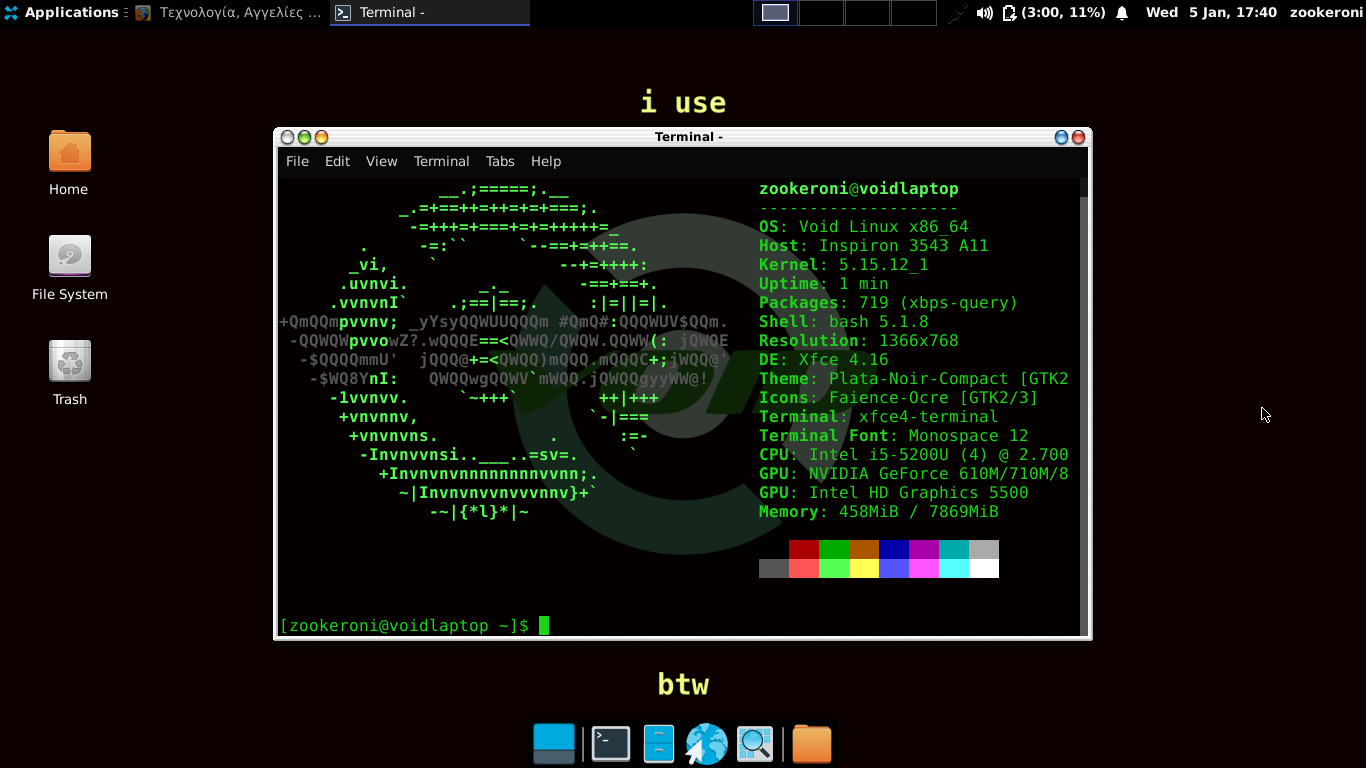Click the 'Memory: 458MiB / 7869MiB' line
The height and width of the screenshot is (768, 1366).
pyautogui.click(x=879, y=512)
